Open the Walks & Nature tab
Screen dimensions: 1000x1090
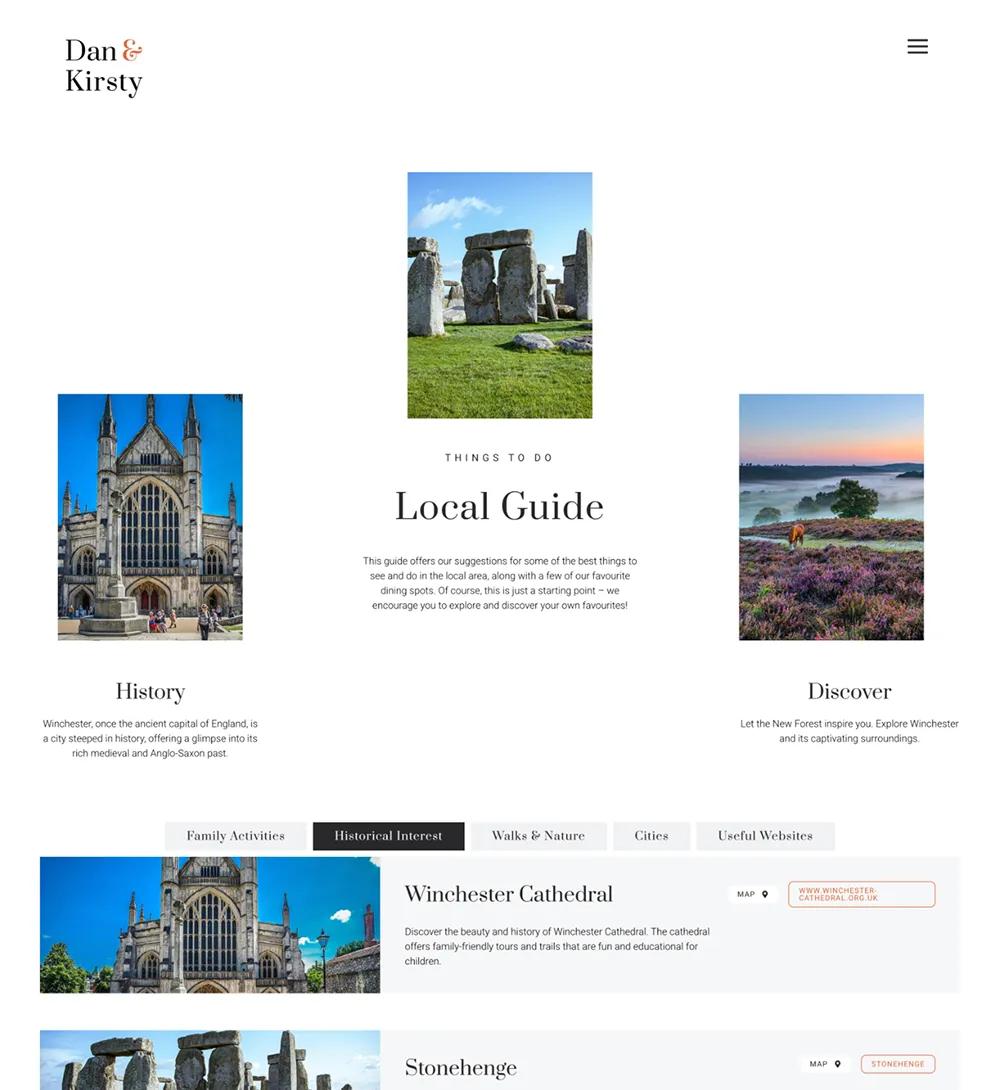[538, 836]
